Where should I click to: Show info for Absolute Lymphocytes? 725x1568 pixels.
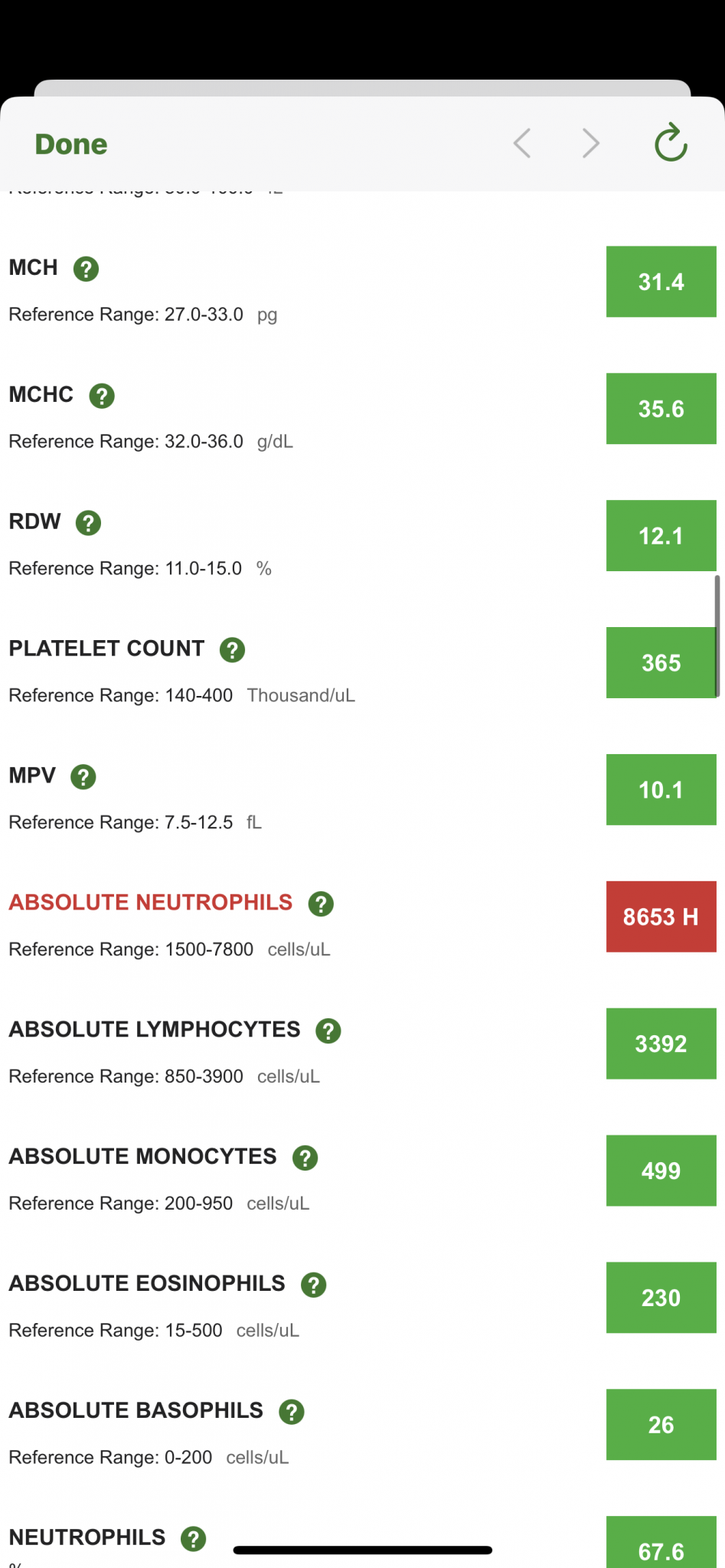point(328,1031)
